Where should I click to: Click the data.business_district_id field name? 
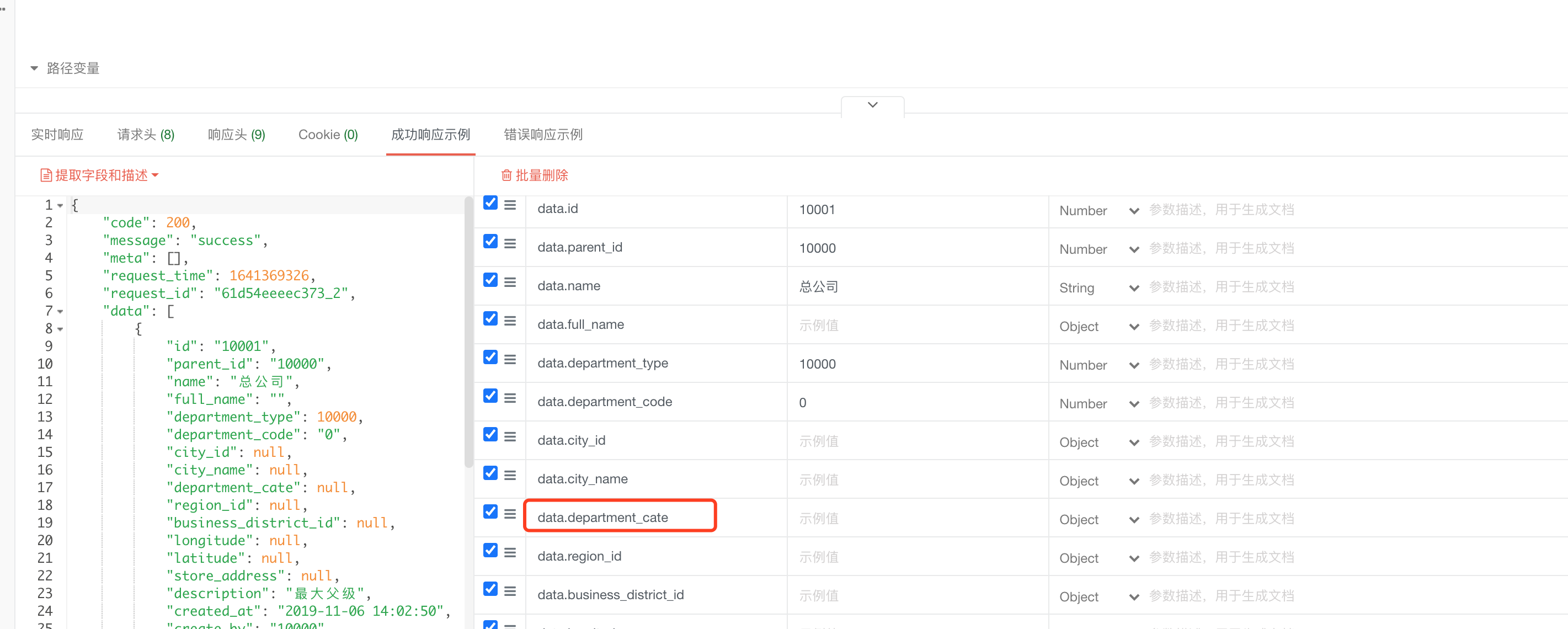[x=611, y=595]
